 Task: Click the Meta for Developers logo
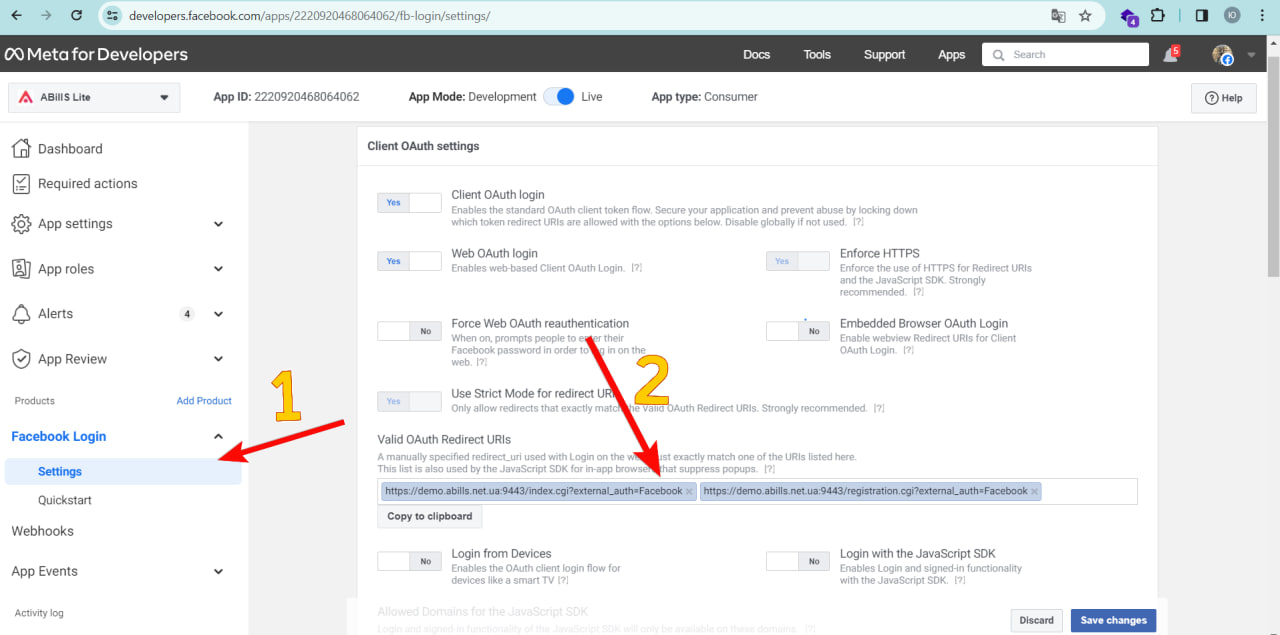point(96,55)
